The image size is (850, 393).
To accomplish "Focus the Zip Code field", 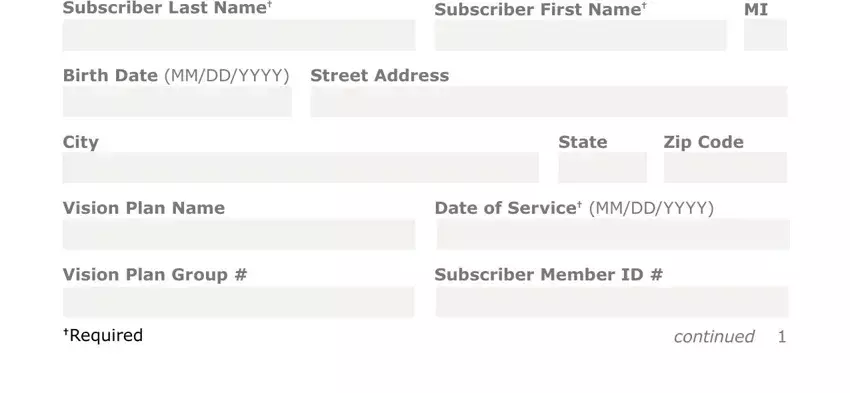I will 725,167.
